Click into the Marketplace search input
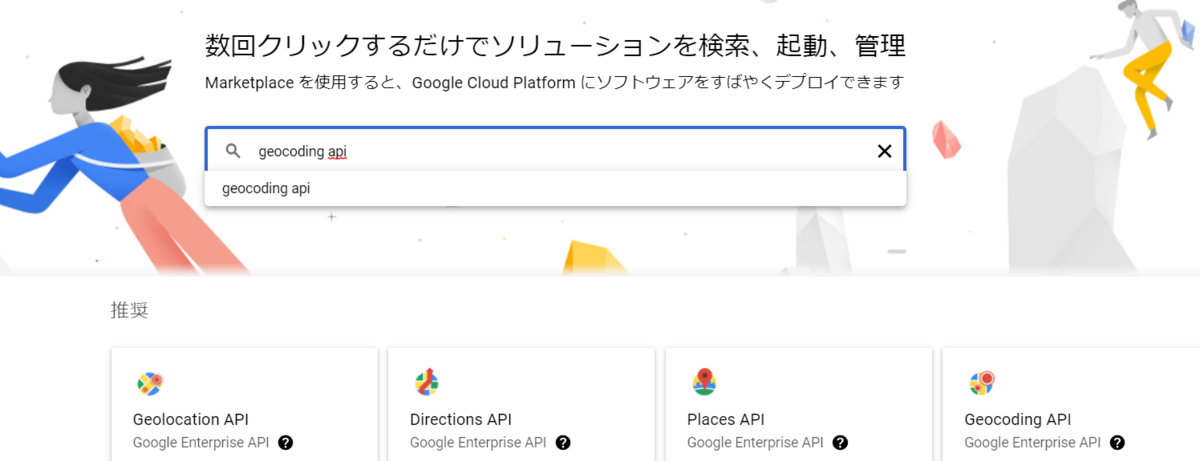Screen dimensions: 1200x461 (x=560, y=151)
